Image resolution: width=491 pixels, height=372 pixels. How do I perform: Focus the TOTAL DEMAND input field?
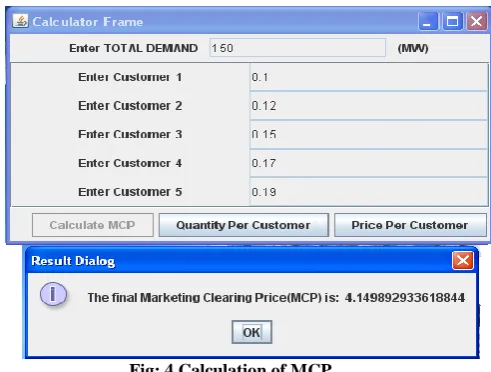coord(298,48)
